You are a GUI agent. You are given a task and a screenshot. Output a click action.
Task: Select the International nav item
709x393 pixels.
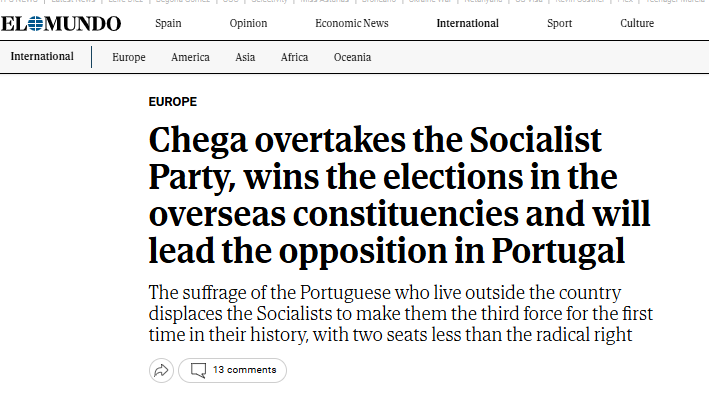coord(468,23)
